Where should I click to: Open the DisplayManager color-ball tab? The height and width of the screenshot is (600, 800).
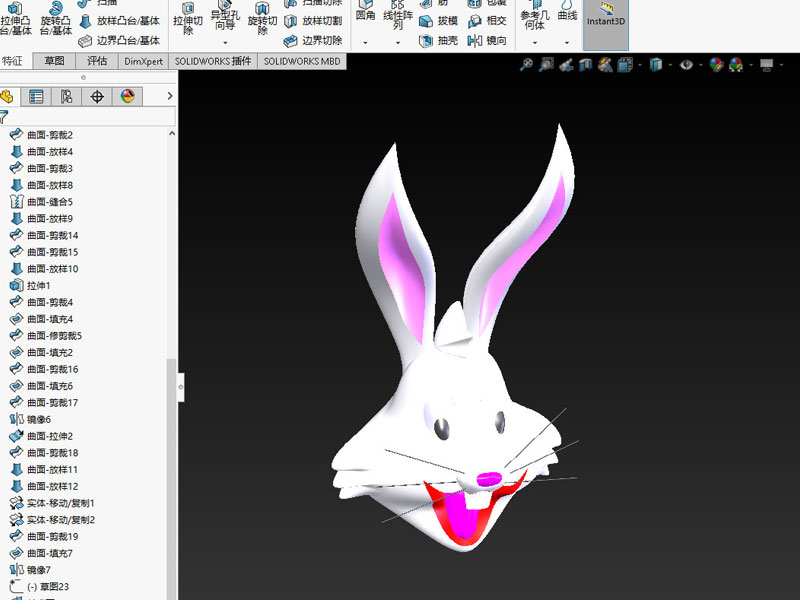point(127,97)
